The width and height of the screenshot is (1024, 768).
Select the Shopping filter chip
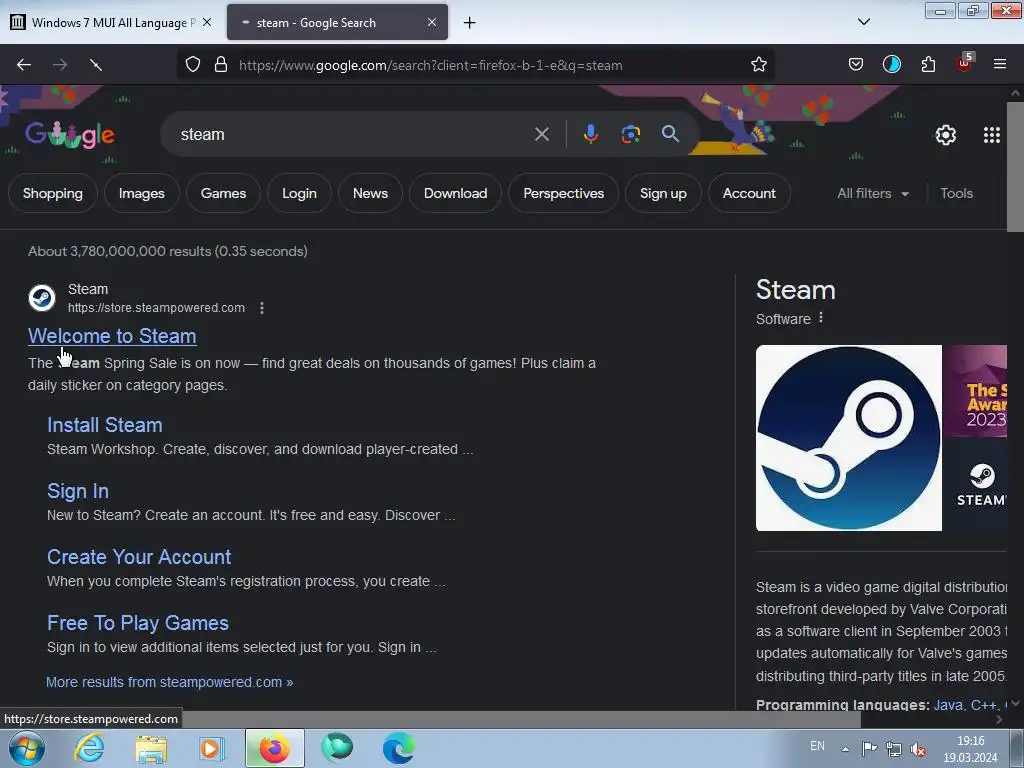53,193
